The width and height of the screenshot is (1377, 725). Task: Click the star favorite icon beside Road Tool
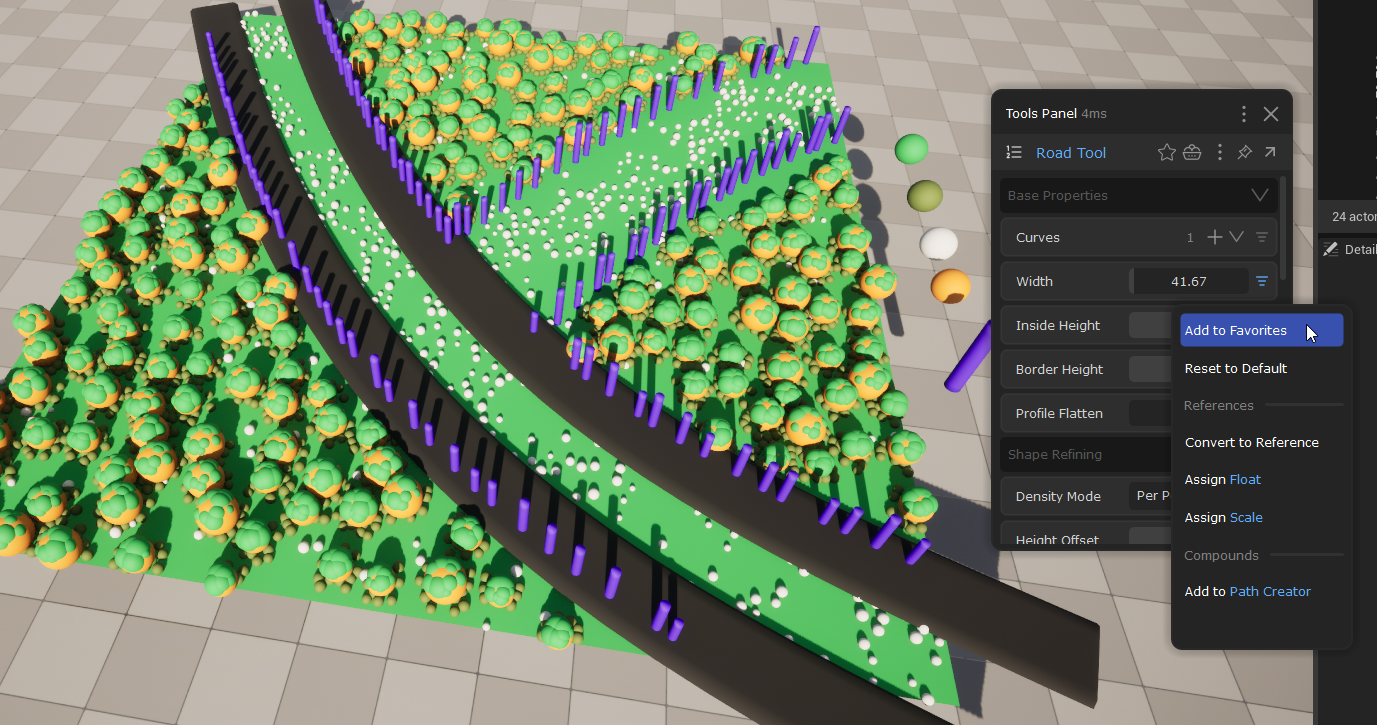coord(1166,153)
